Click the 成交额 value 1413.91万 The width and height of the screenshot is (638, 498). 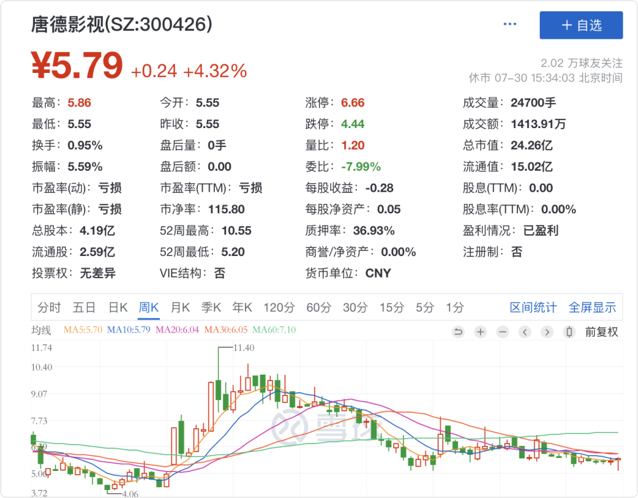point(538,124)
